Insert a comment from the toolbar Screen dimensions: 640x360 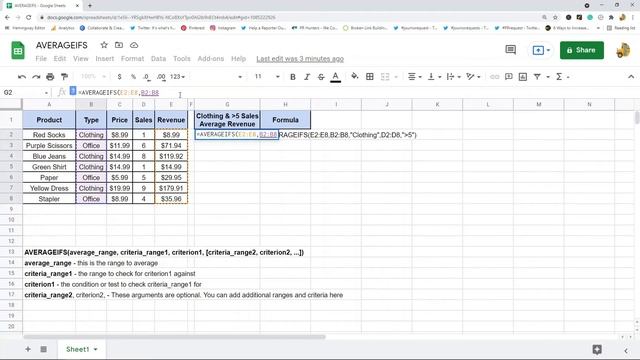point(509,77)
